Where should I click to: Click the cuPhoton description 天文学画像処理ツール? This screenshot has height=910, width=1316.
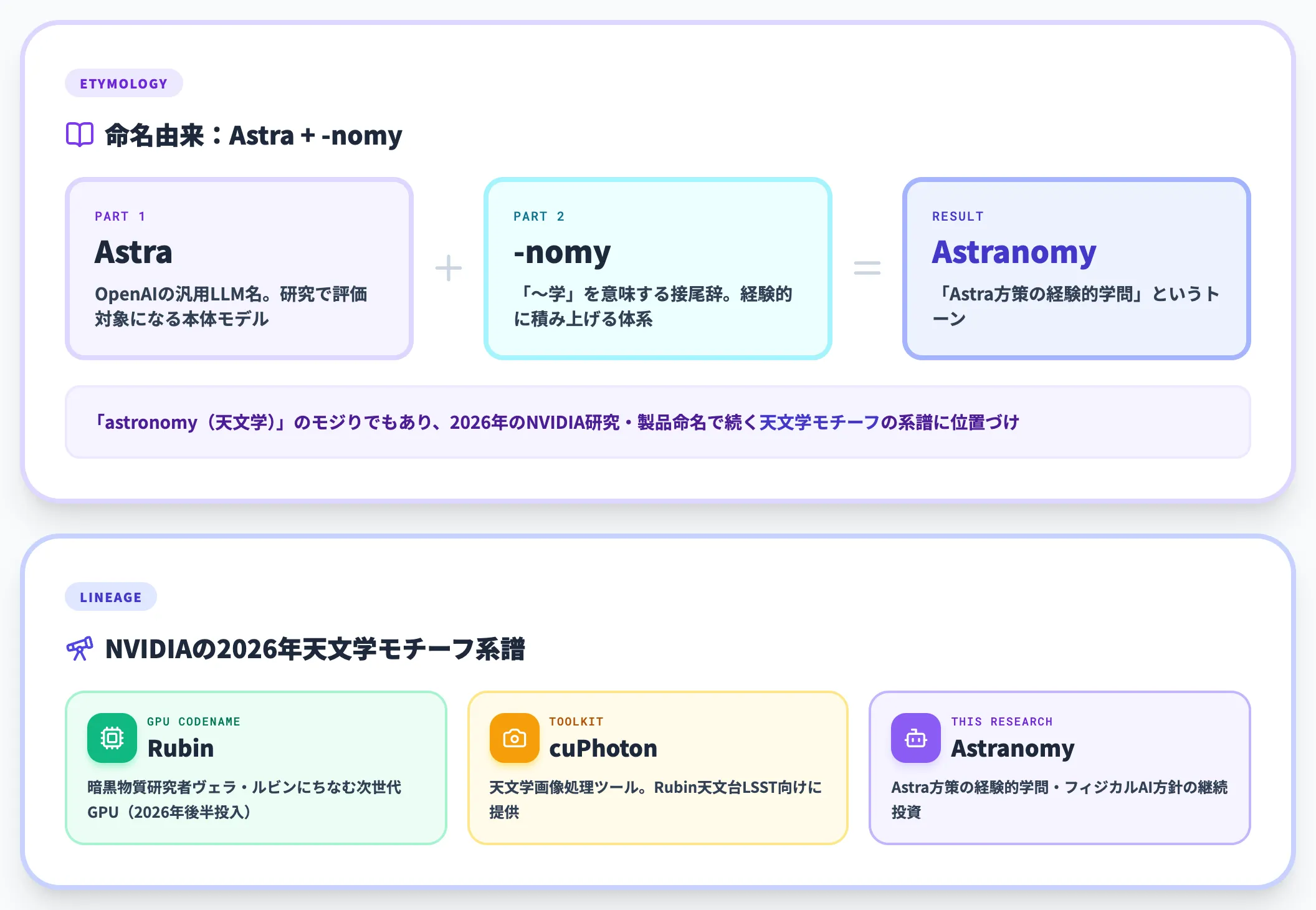point(656,799)
